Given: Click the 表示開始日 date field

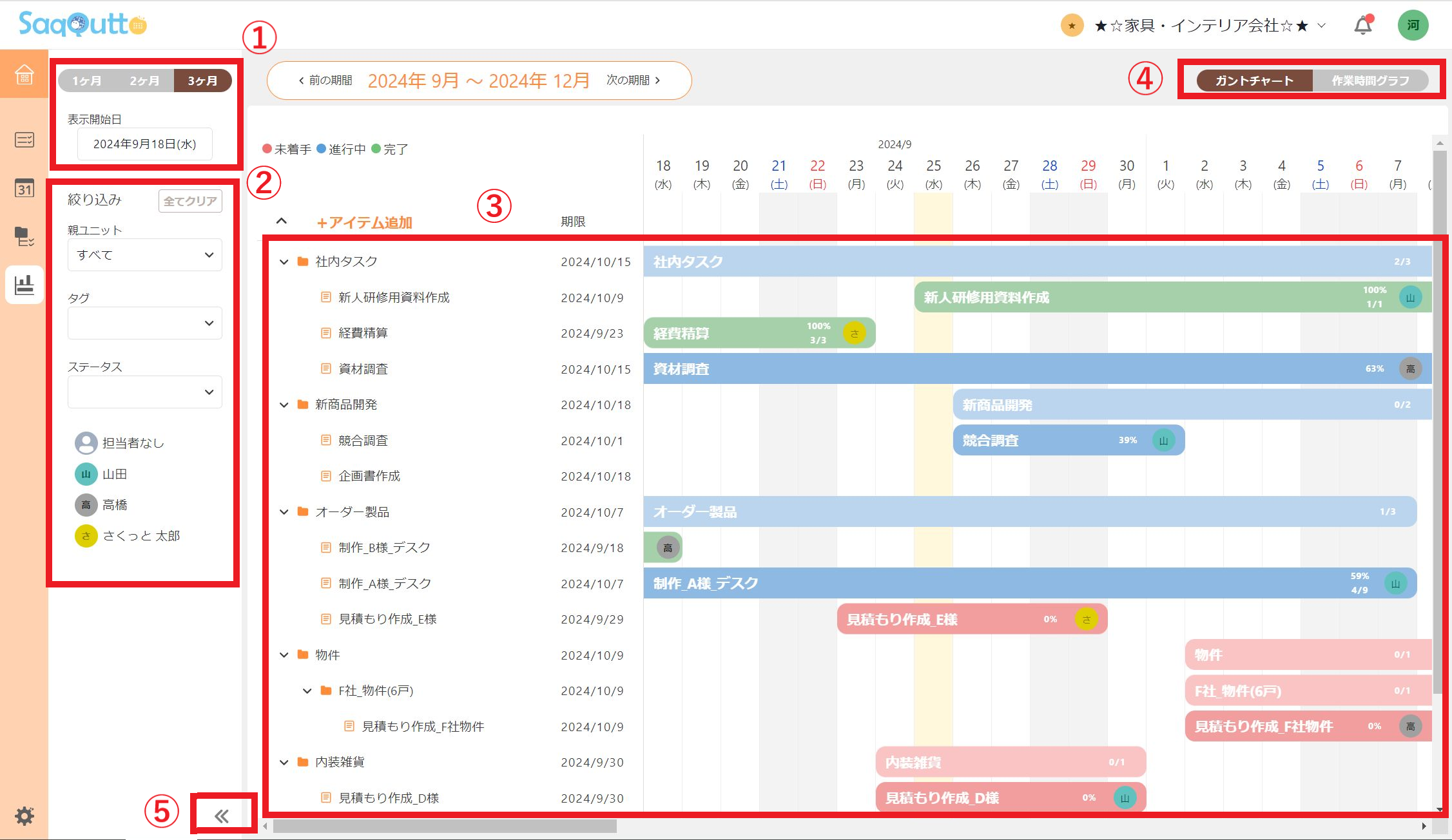Looking at the screenshot, I should point(144,144).
